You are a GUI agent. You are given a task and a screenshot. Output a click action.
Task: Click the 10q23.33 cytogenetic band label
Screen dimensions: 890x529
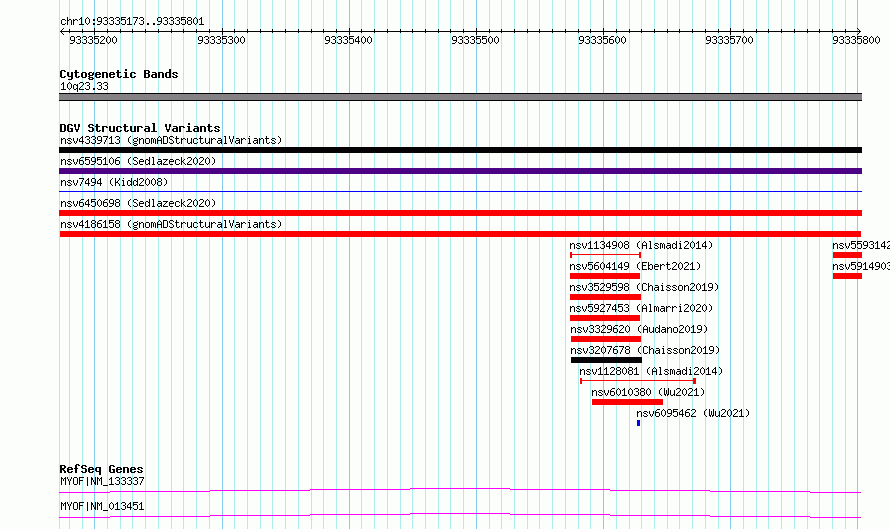click(x=84, y=86)
